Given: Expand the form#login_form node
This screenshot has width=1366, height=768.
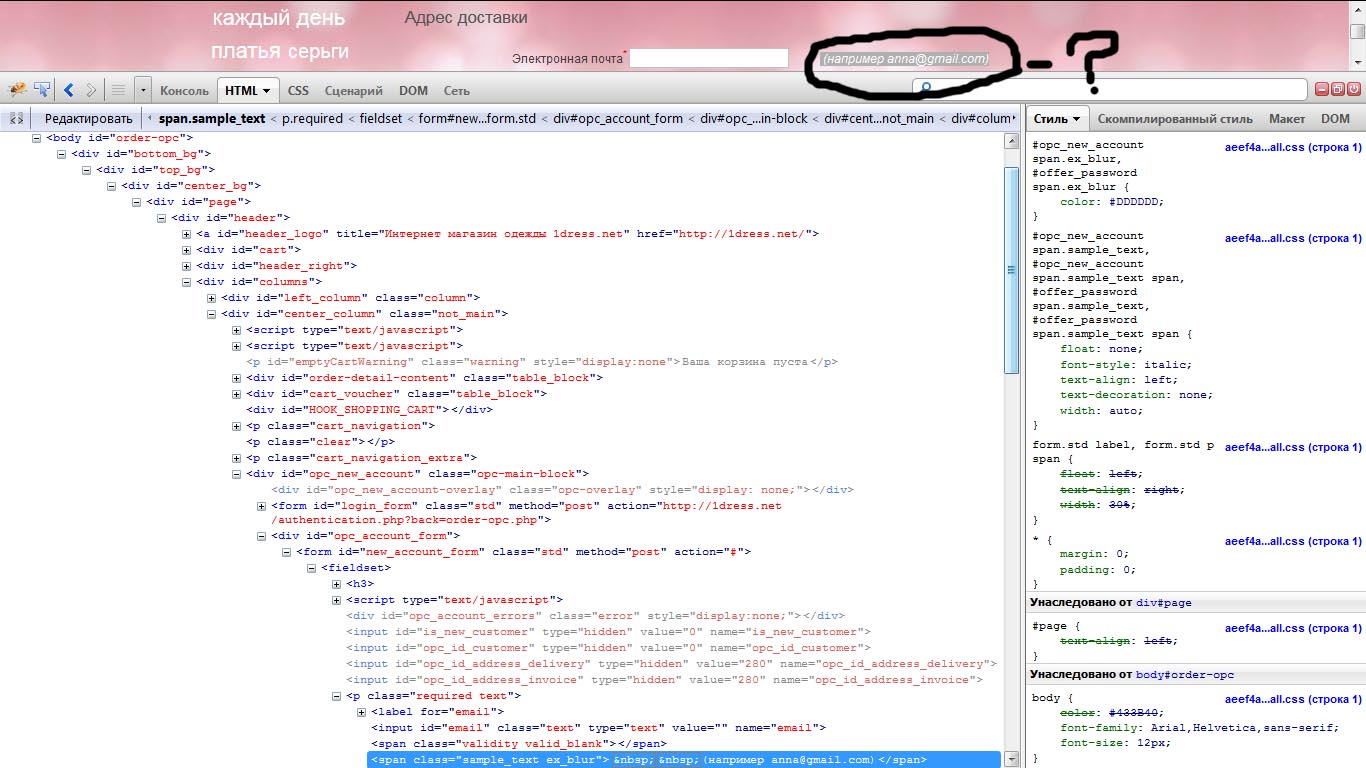Looking at the screenshot, I should pyautogui.click(x=262, y=506).
